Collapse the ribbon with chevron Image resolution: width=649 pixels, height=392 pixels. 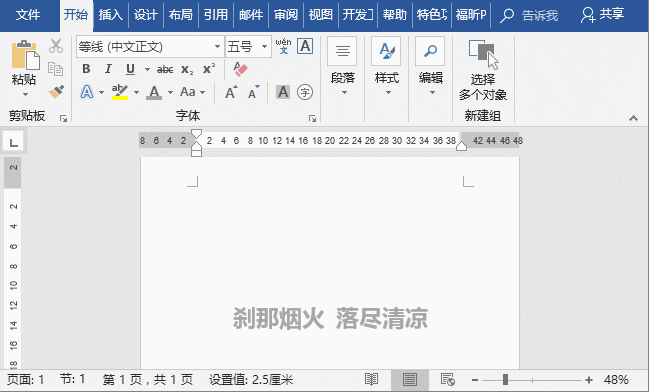[x=633, y=118]
